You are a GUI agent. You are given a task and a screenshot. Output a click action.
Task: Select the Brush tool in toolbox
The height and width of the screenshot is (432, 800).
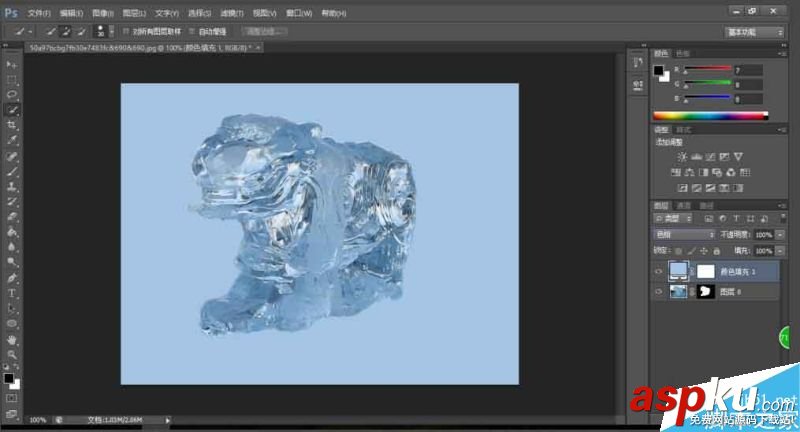coord(12,171)
